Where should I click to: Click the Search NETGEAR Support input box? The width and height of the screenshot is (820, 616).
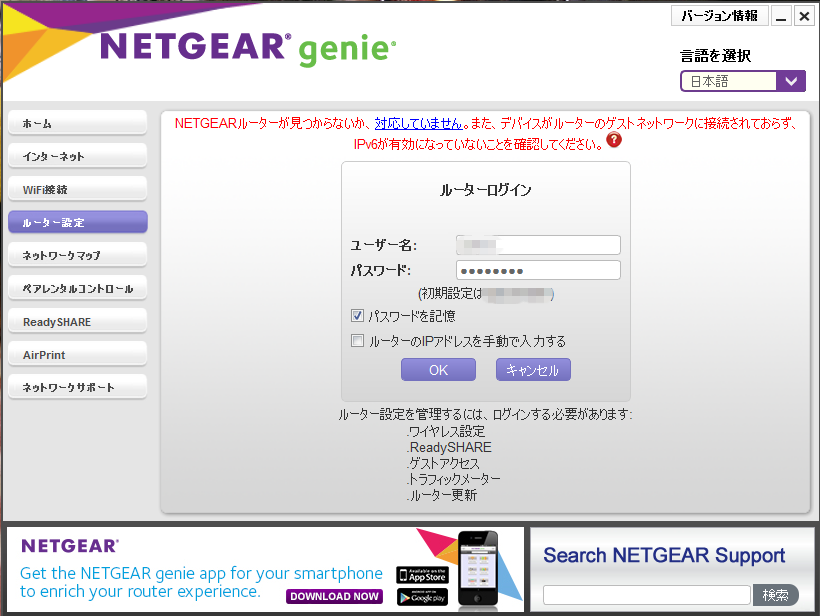pyautogui.click(x=647, y=595)
